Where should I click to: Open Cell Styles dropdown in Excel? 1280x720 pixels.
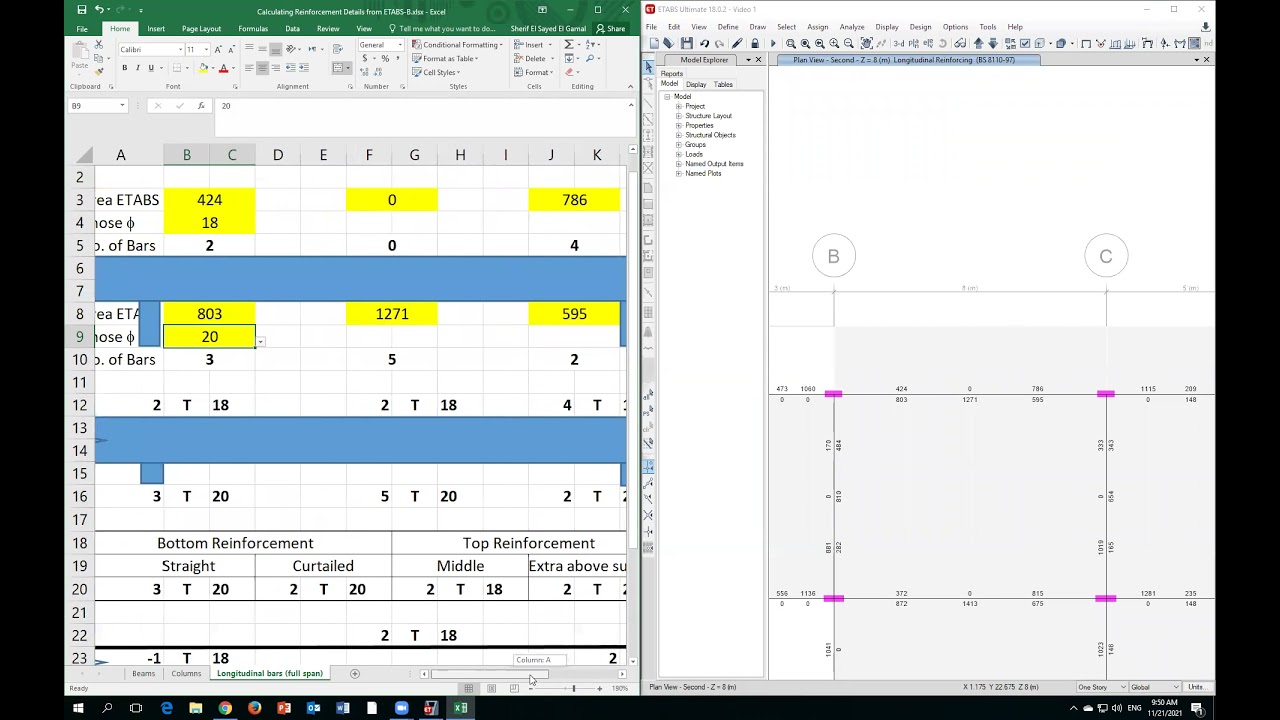coord(436,72)
